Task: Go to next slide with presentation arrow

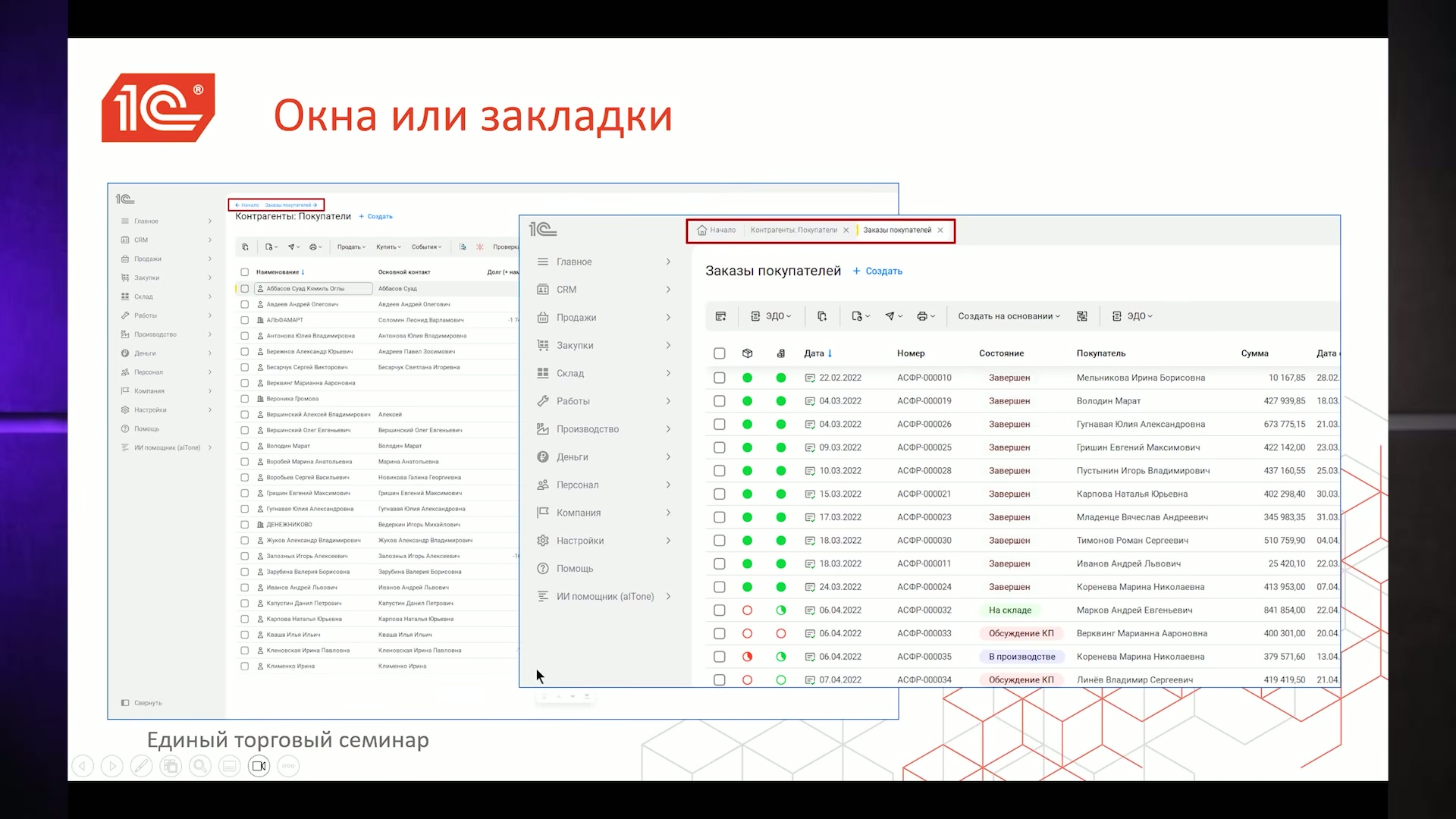Action: 111,766
